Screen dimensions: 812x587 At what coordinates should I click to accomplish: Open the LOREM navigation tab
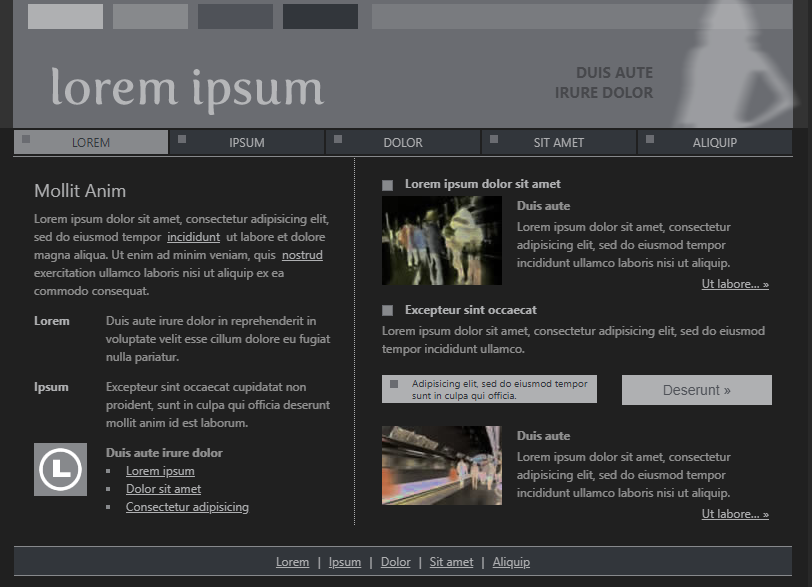(x=91, y=143)
